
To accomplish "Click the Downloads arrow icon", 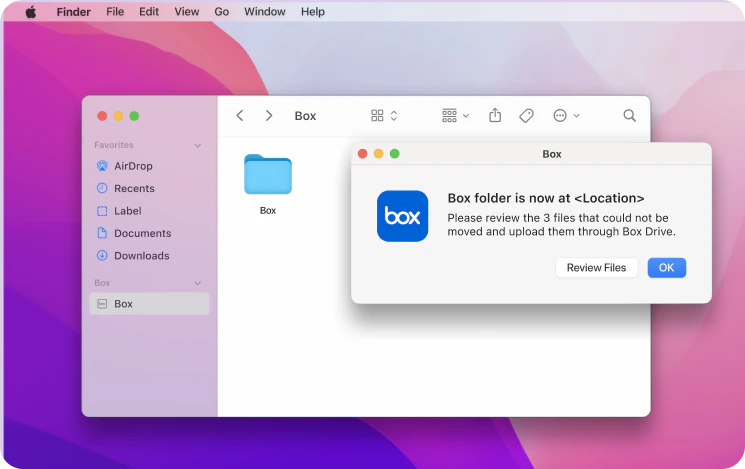I will click(102, 255).
